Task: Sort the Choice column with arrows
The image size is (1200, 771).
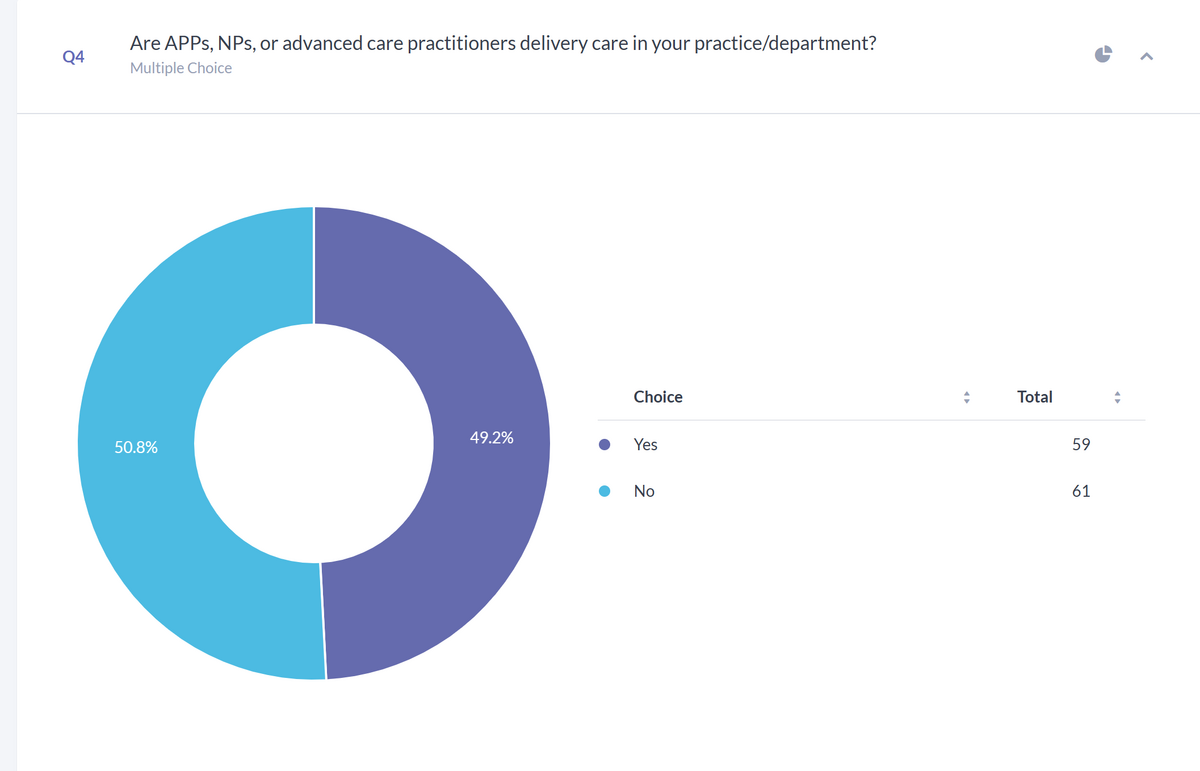Action: 966,397
